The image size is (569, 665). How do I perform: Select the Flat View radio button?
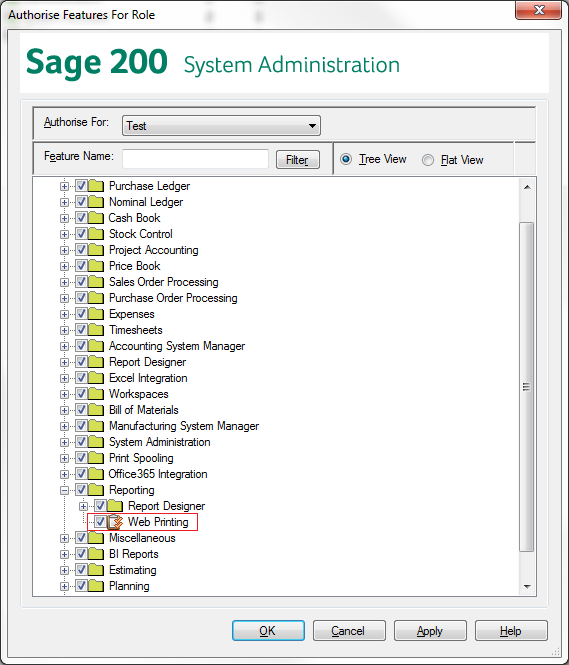[x=428, y=160]
